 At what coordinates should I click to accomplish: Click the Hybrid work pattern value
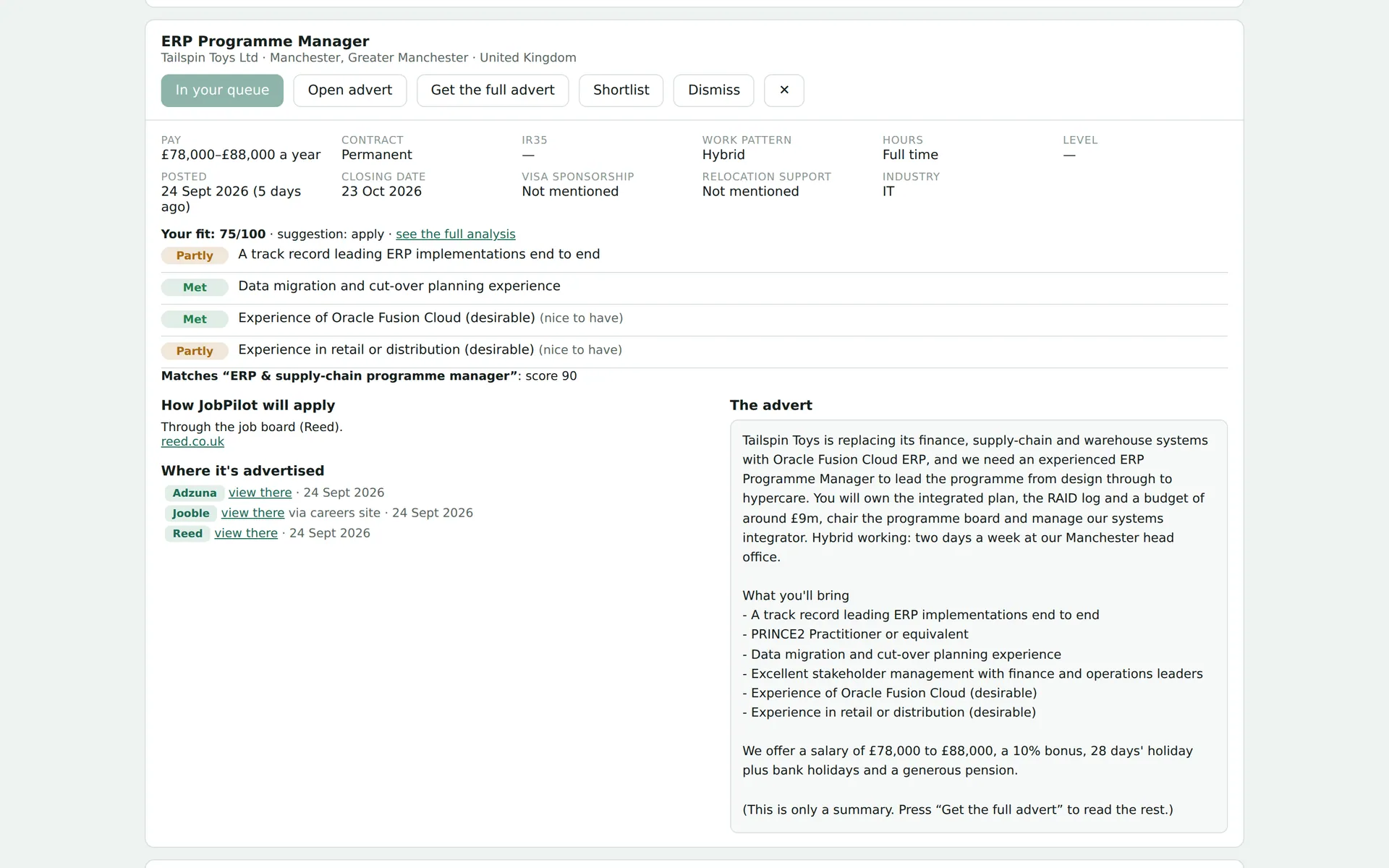point(723,155)
